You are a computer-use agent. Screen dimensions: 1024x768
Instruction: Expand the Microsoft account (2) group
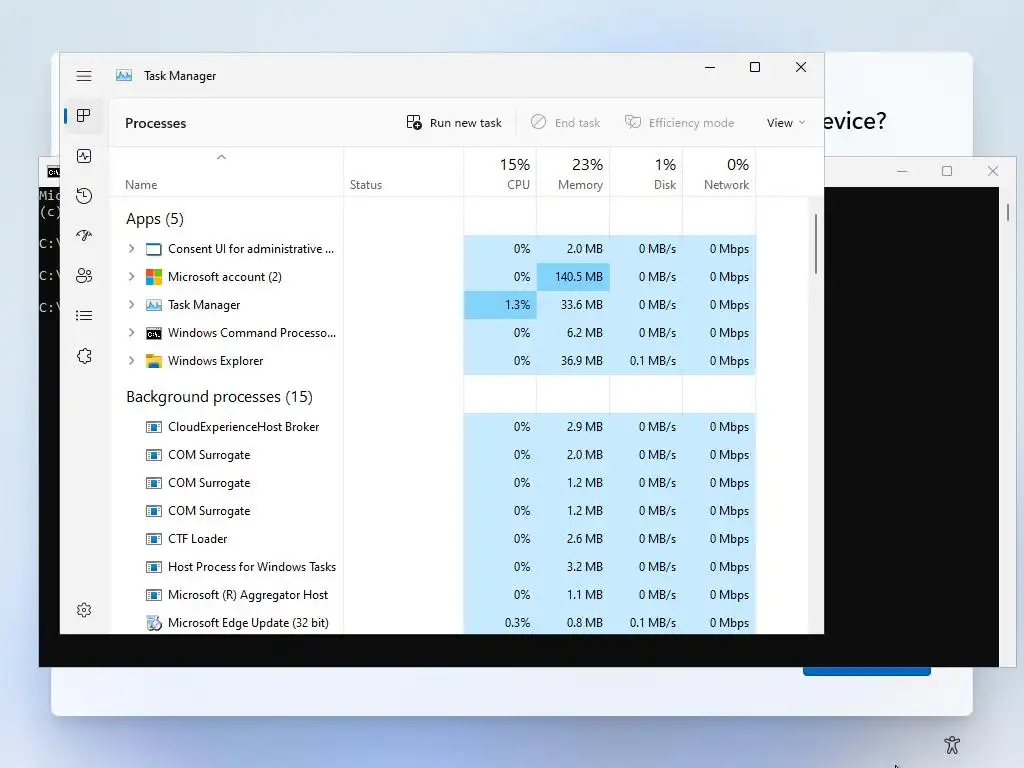pos(131,277)
